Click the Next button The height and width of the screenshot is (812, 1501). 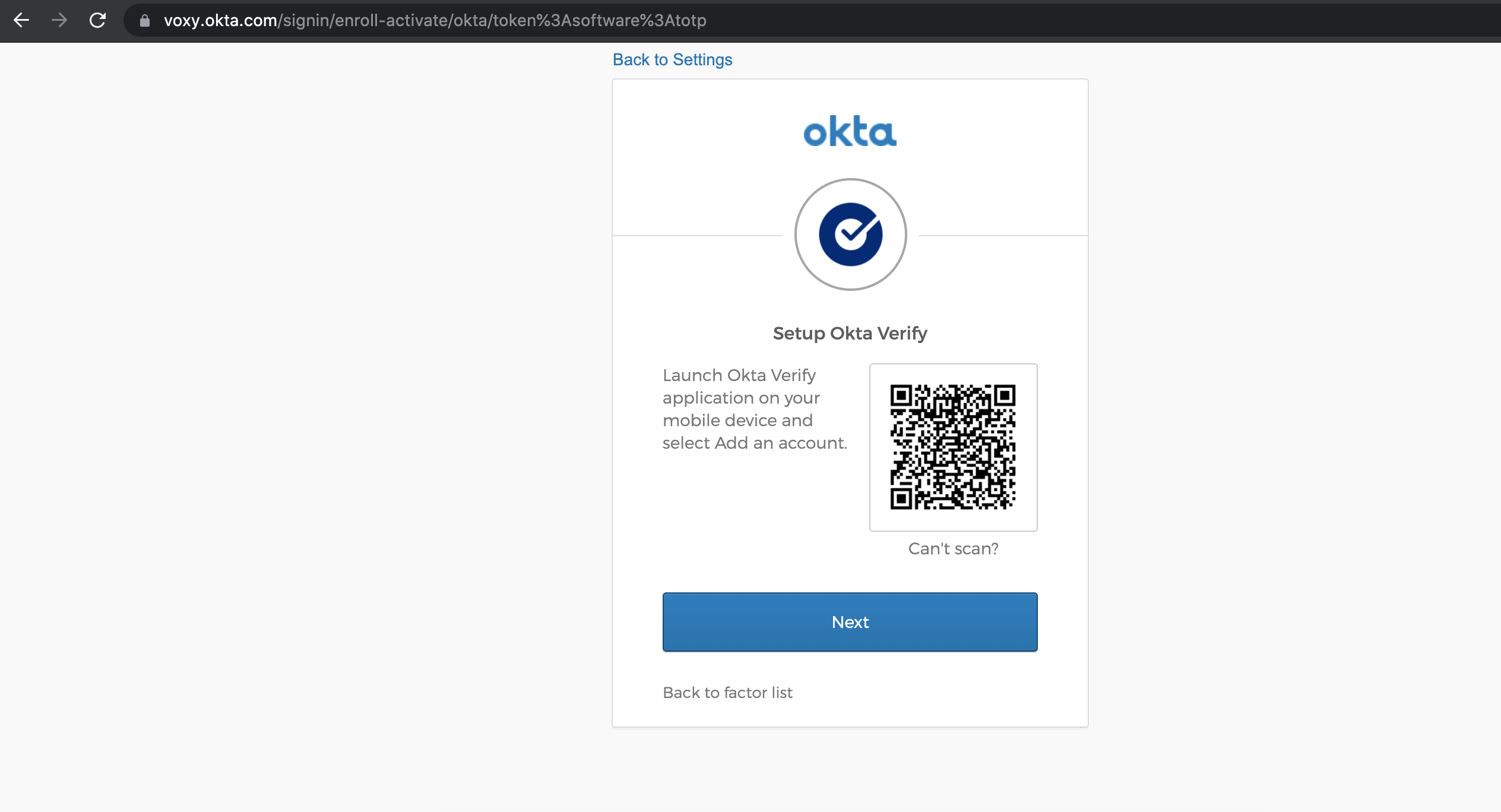pyautogui.click(x=850, y=622)
